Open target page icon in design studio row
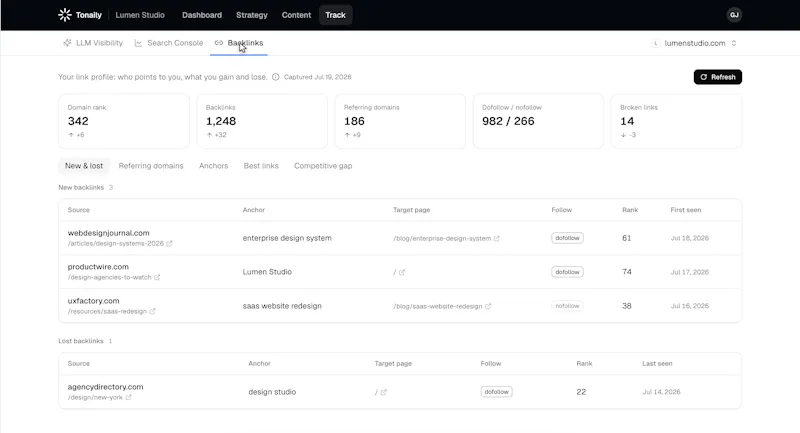This screenshot has height=433, width=800. (384, 392)
